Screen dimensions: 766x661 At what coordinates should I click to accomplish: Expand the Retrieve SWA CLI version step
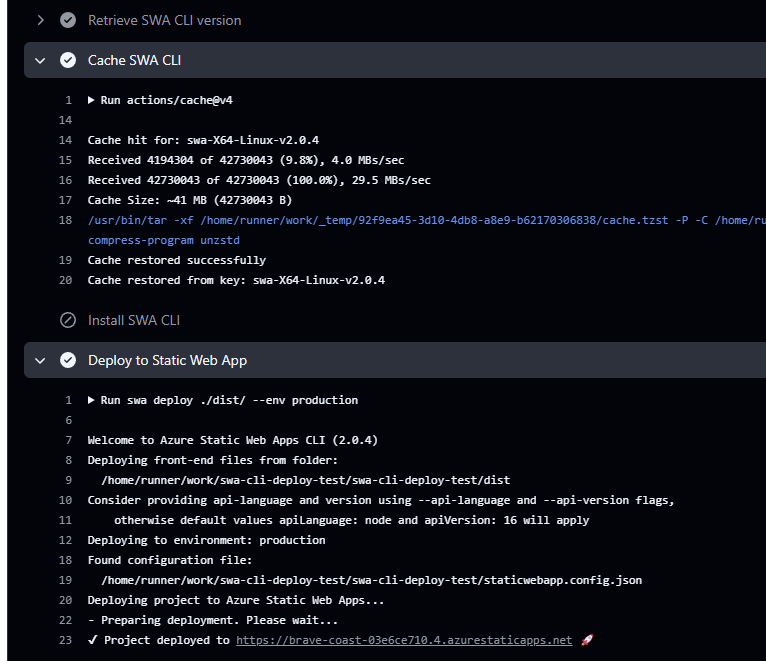pyautogui.click(x=41, y=20)
